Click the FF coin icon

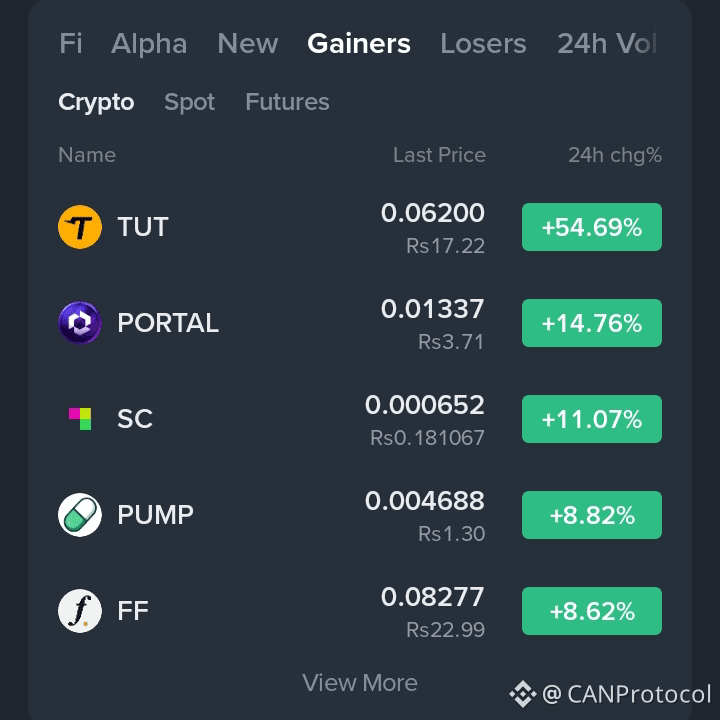click(x=80, y=611)
